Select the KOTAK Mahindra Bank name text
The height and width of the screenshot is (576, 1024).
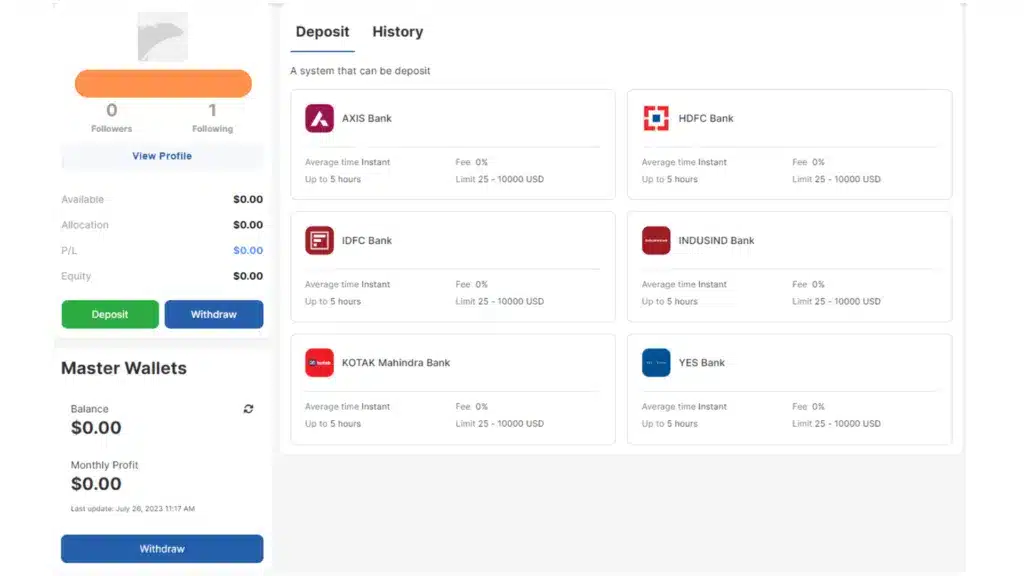396,362
